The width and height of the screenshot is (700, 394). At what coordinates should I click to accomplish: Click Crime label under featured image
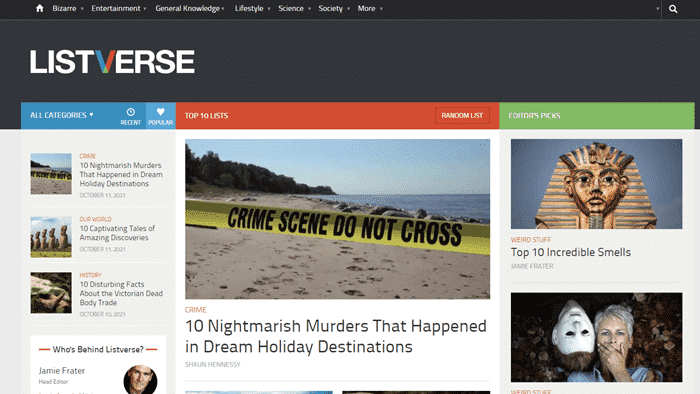click(196, 310)
